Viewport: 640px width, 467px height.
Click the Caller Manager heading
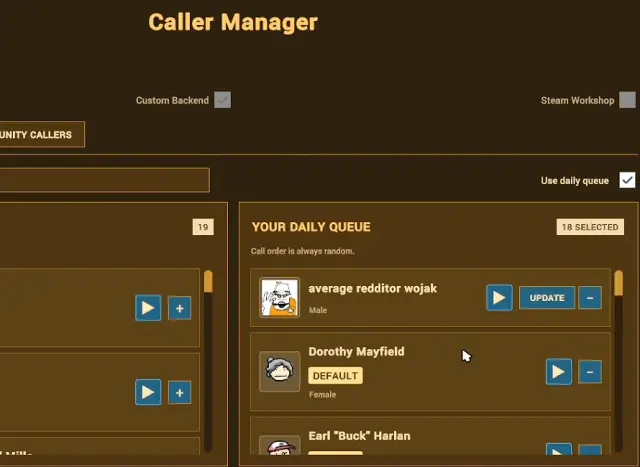pos(233,22)
